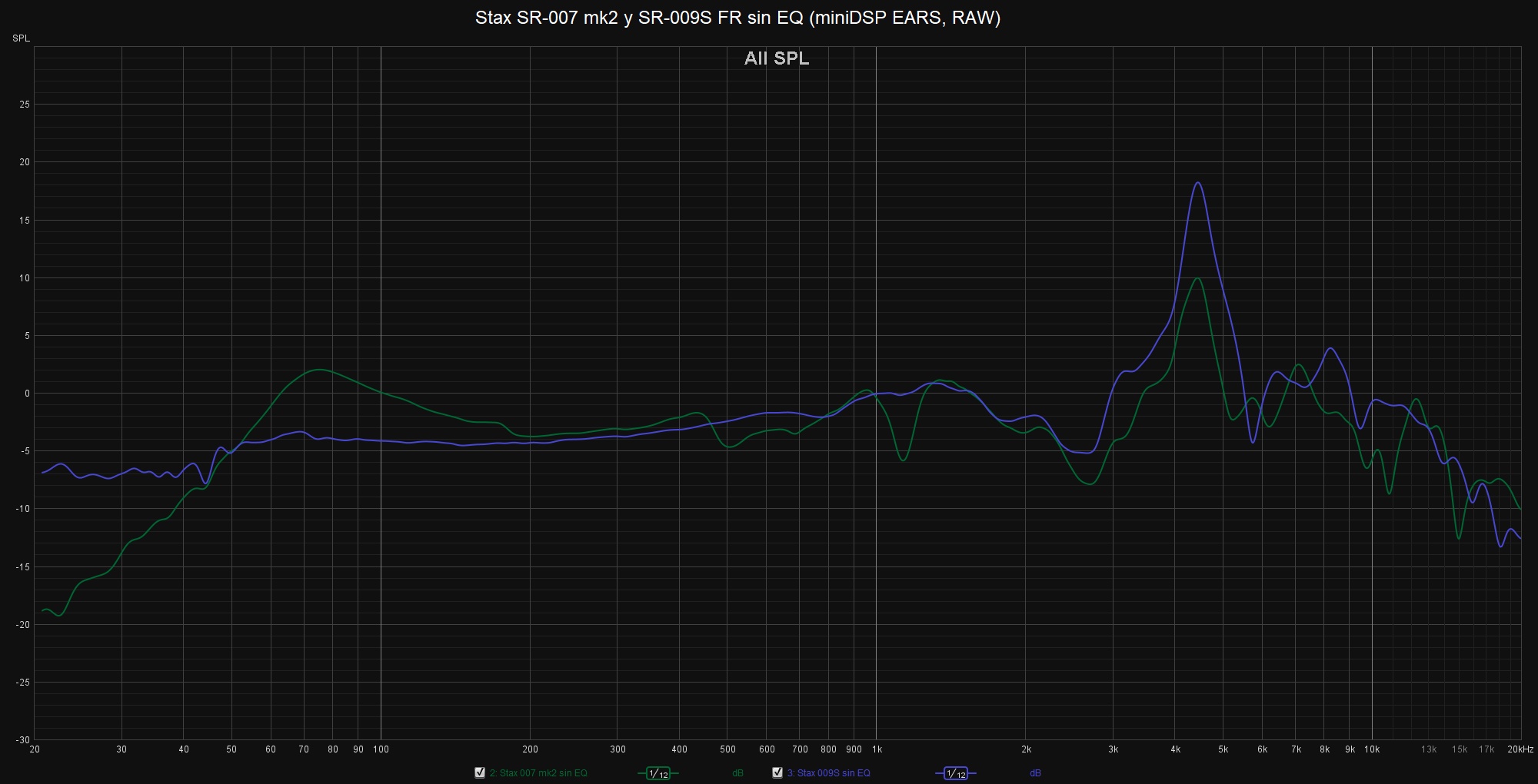1538x784 pixels.
Task: Click the blue dB readout in legend
Action: point(1035,773)
